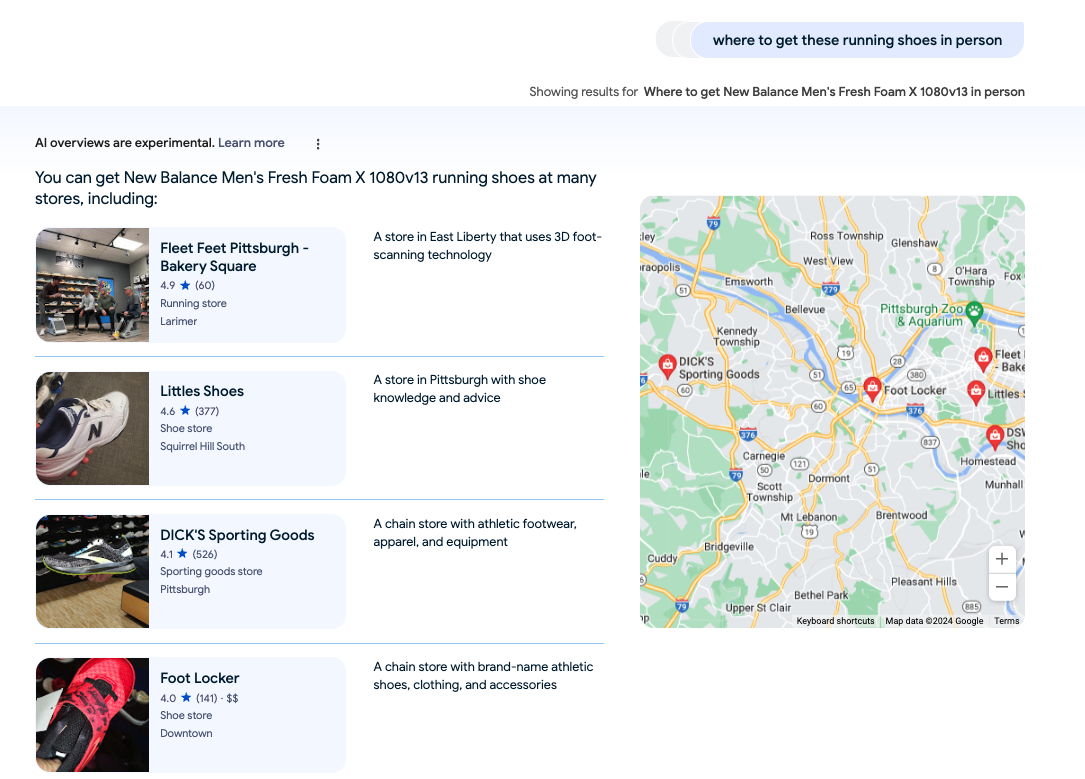Click the Foot Locker red shoe photo
This screenshot has width=1085, height=779.
click(92, 715)
